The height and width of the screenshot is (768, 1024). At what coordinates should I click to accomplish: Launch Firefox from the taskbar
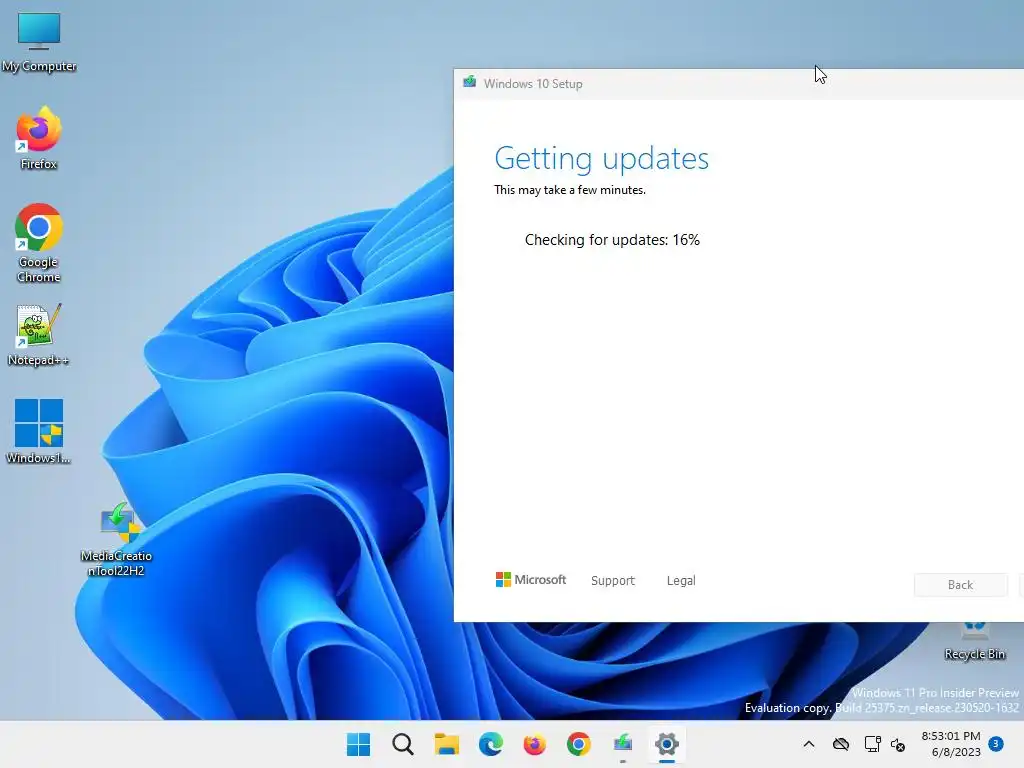pos(534,744)
